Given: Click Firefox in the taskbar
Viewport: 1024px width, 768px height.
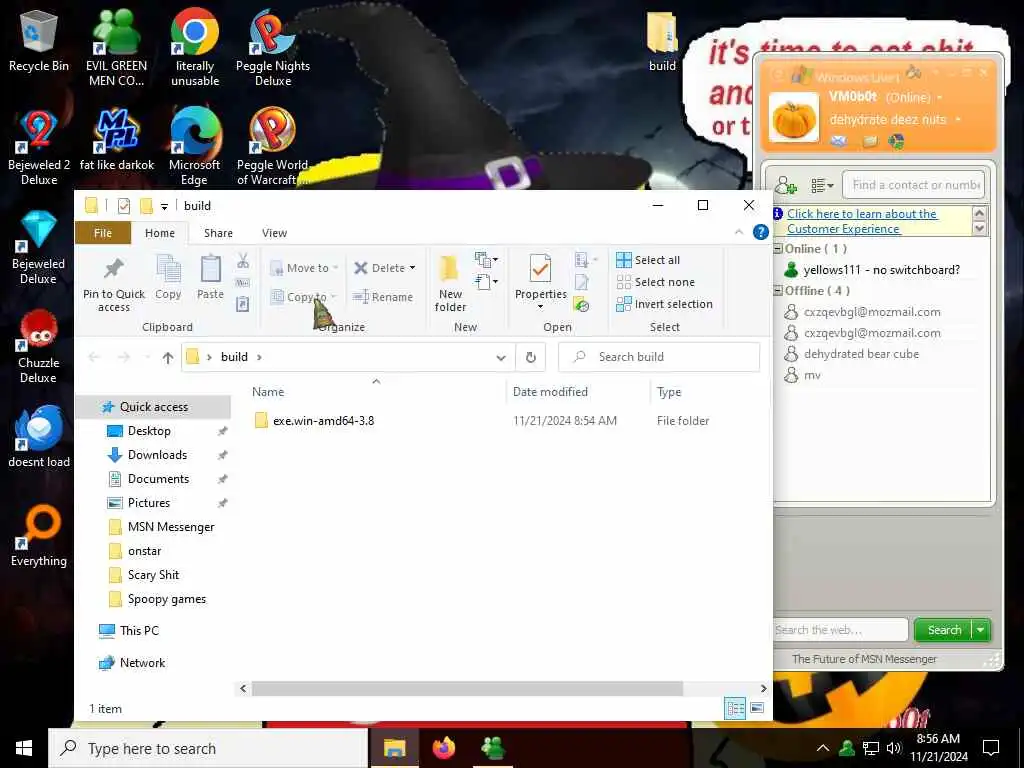Looking at the screenshot, I should [x=444, y=748].
